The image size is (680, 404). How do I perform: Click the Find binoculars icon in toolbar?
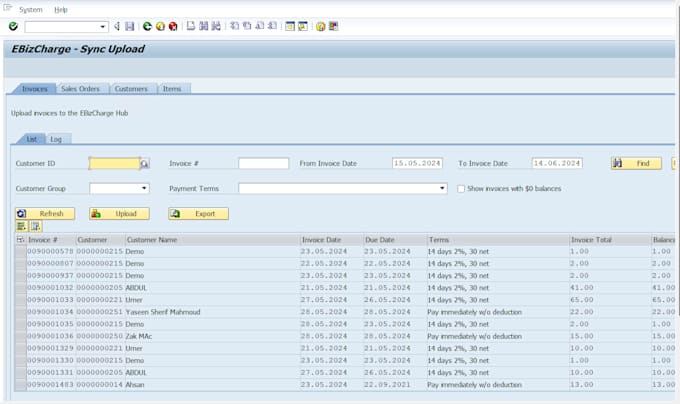pyautogui.click(x=203, y=26)
